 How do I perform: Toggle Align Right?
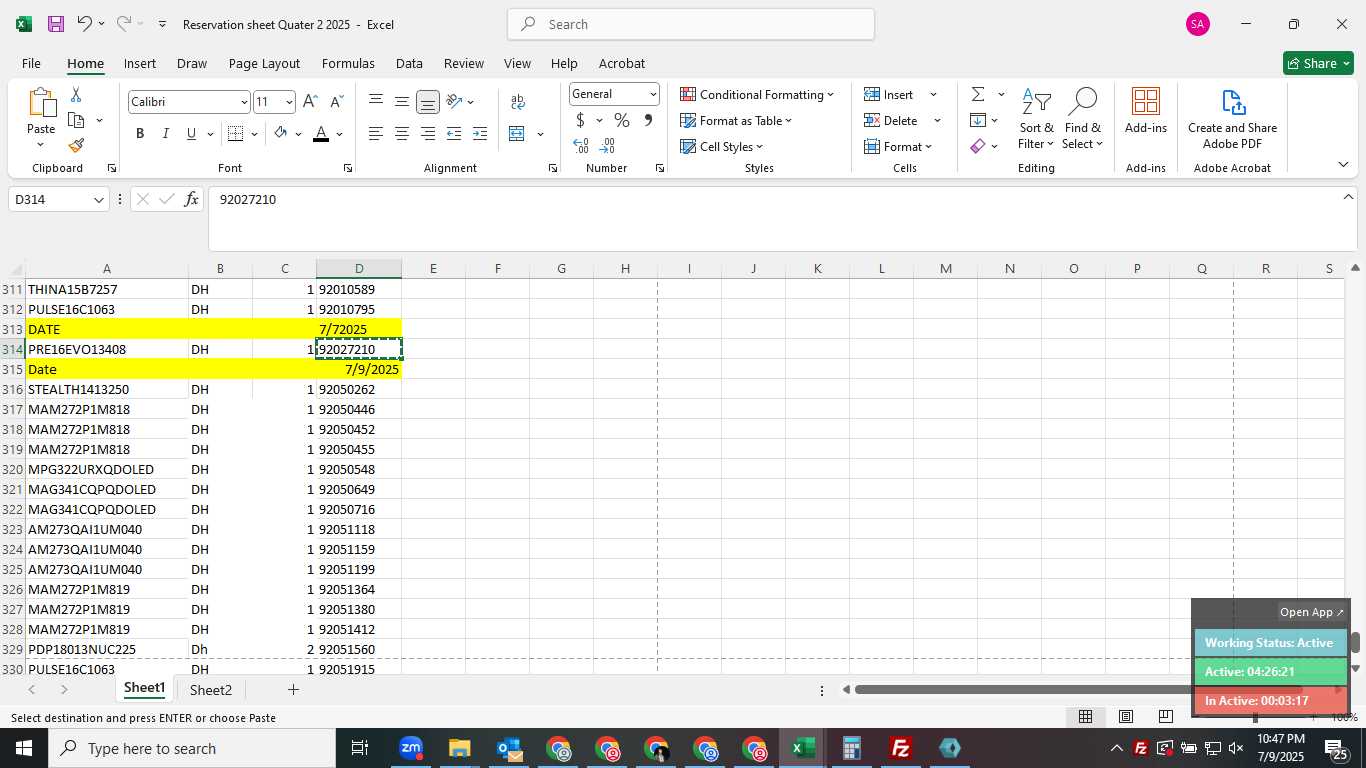click(427, 133)
